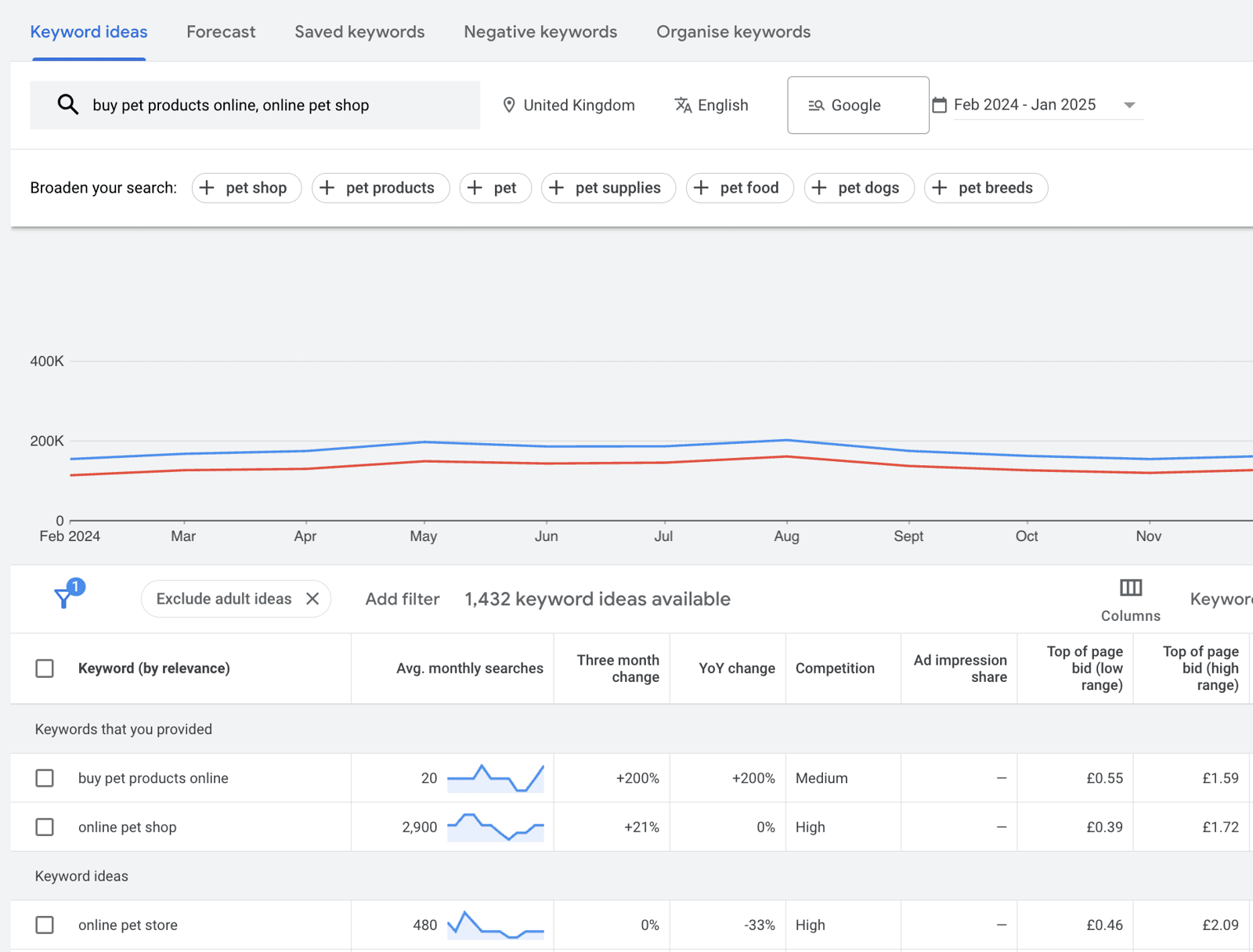
Task: Sort by Top of page bid (low range)
Action: [1085, 669]
